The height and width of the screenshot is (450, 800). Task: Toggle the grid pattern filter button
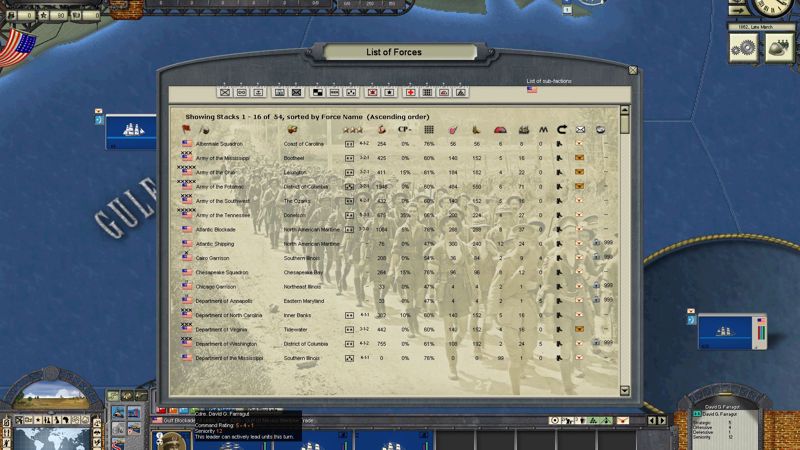click(427, 92)
